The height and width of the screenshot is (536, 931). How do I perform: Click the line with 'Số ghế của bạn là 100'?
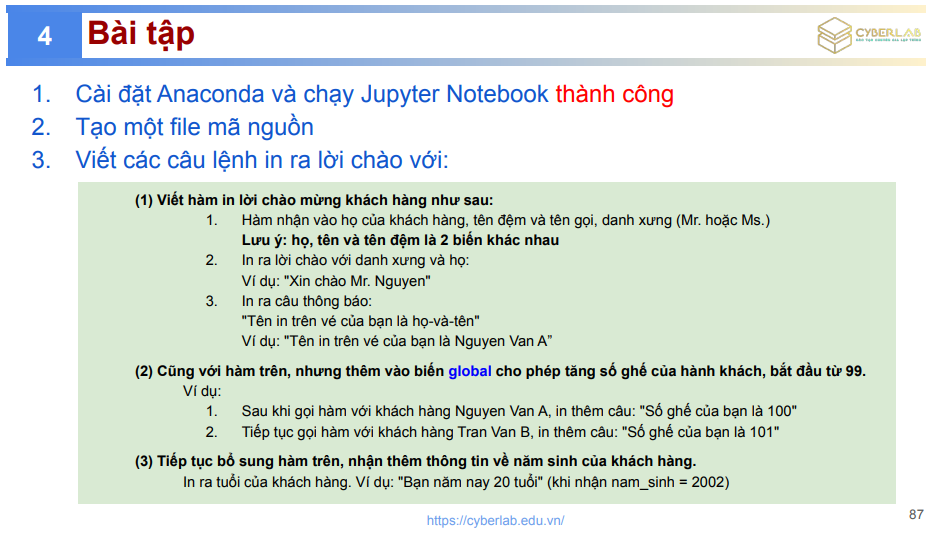click(519, 411)
